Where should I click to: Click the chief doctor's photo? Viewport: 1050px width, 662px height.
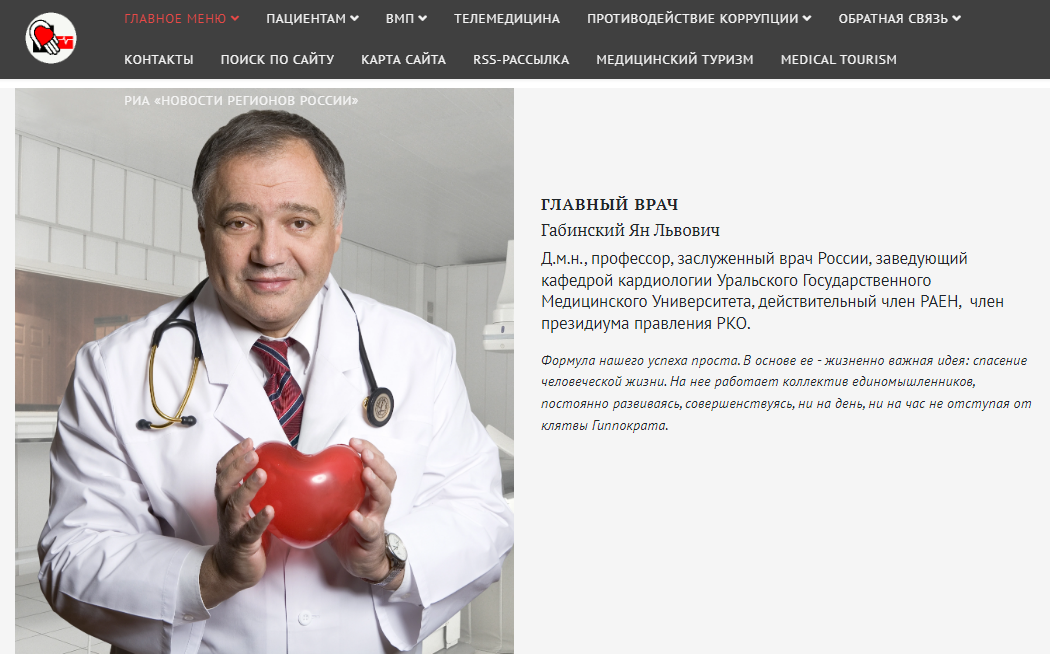(x=265, y=371)
